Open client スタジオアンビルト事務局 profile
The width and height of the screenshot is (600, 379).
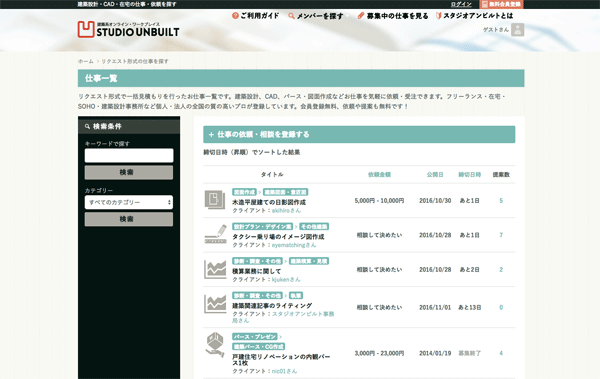283,317
